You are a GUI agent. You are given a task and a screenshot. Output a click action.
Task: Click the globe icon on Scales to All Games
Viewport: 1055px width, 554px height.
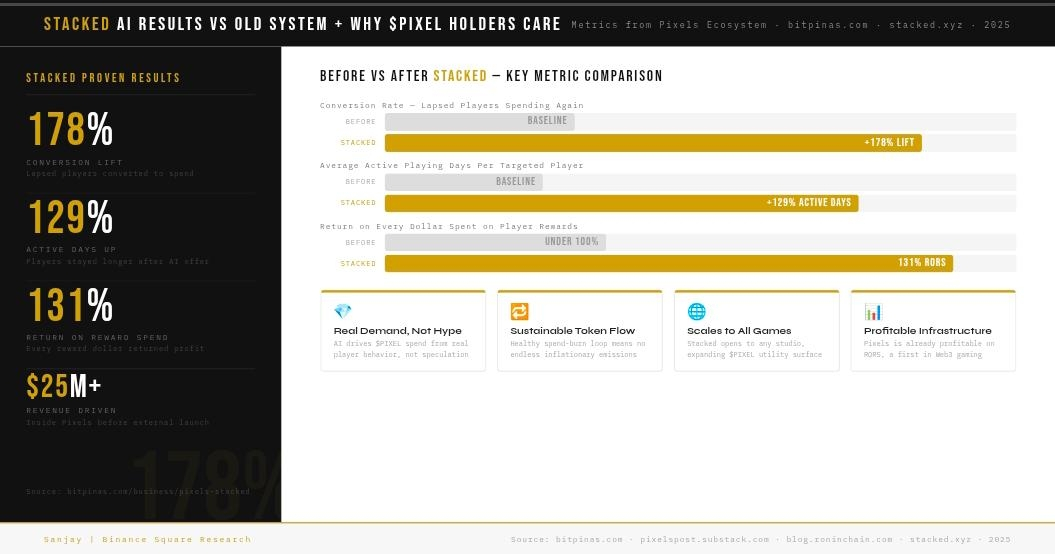click(x=696, y=311)
